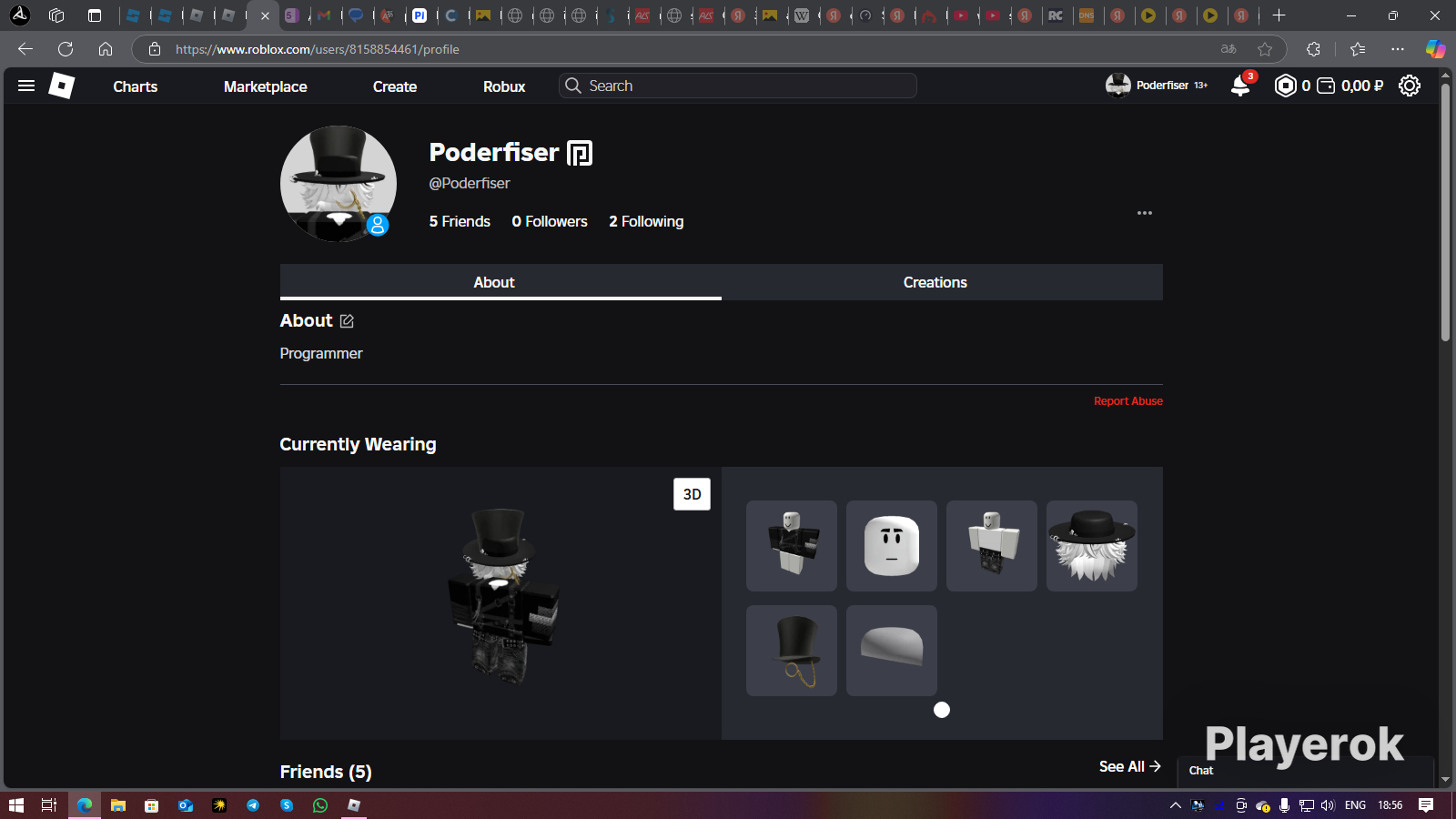Open Create in the Roblox navigation
Viewport: 1456px width, 819px height.
tap(395, 86)
